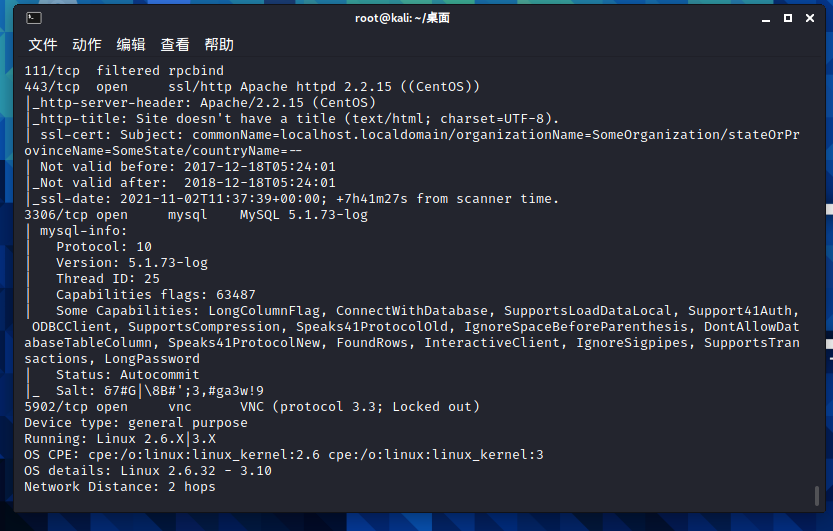Click the Network Distance: 2 hops line
The image size is (833, 531).
pyautogui.click(x=120, y=486)
